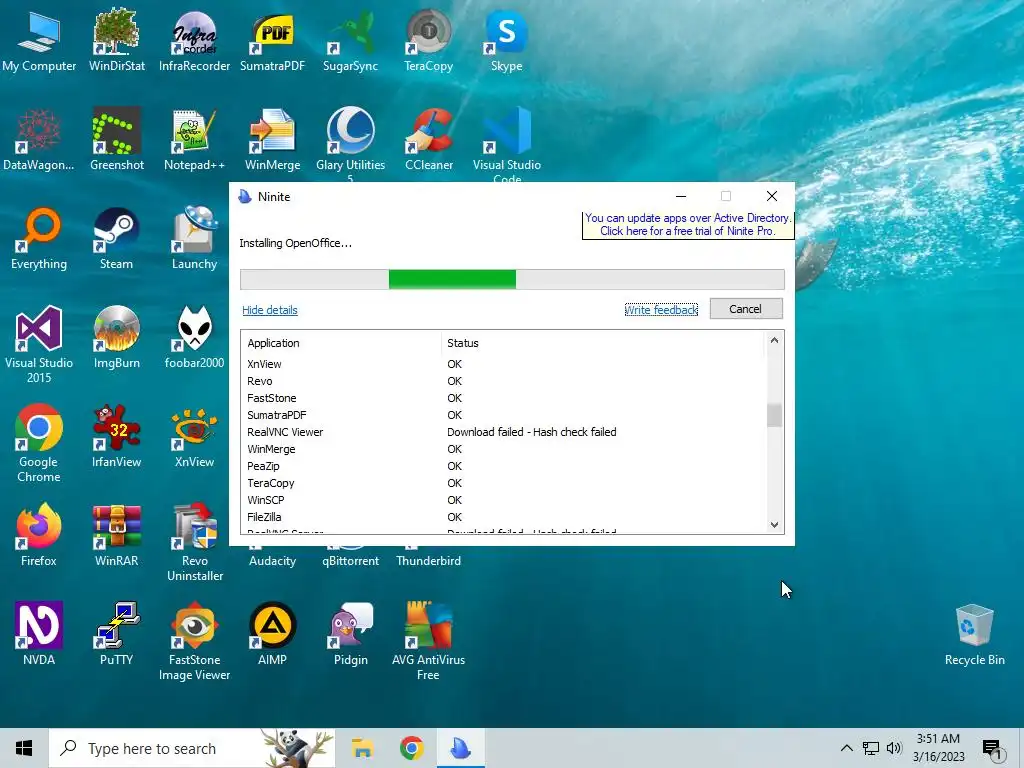1024x768 pixels.
Task: Click the XnView desktop shortcut
Action: (x=194, y=437)
